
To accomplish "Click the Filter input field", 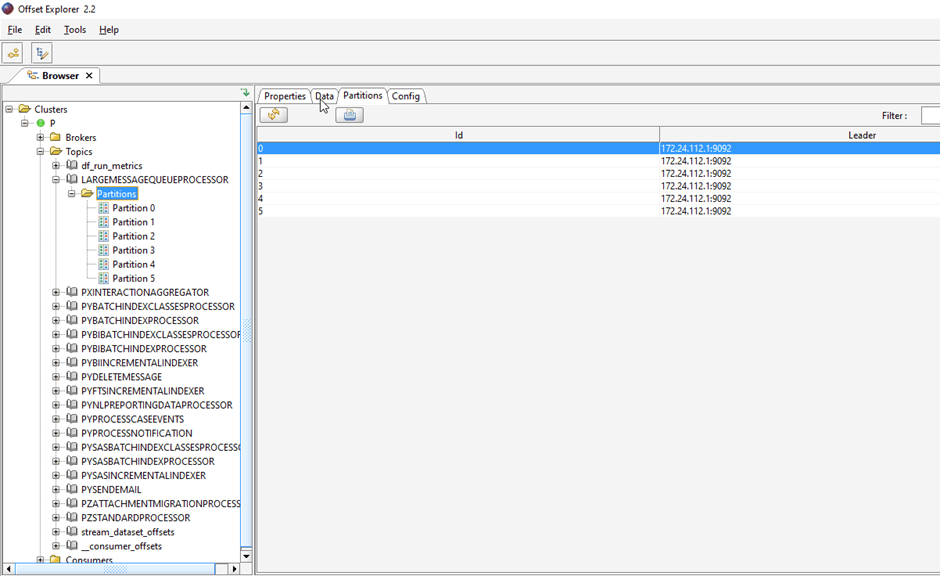I will (x=930, y=116).
